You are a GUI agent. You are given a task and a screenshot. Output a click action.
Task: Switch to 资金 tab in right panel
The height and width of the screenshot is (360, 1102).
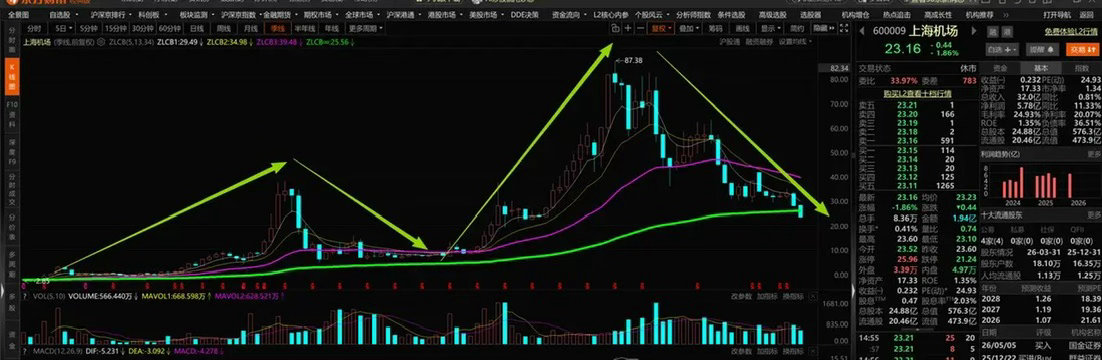999,68
